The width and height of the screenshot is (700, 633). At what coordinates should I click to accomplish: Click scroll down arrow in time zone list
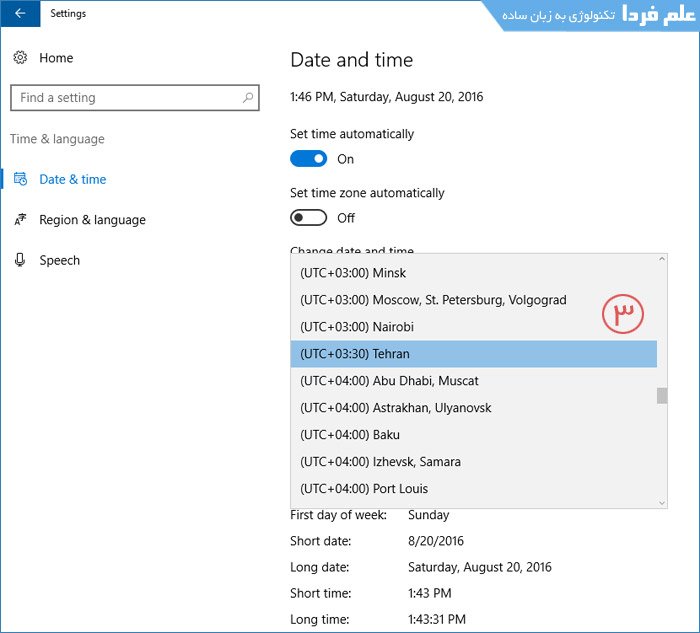pyautogui.click(x=661, y=502)
